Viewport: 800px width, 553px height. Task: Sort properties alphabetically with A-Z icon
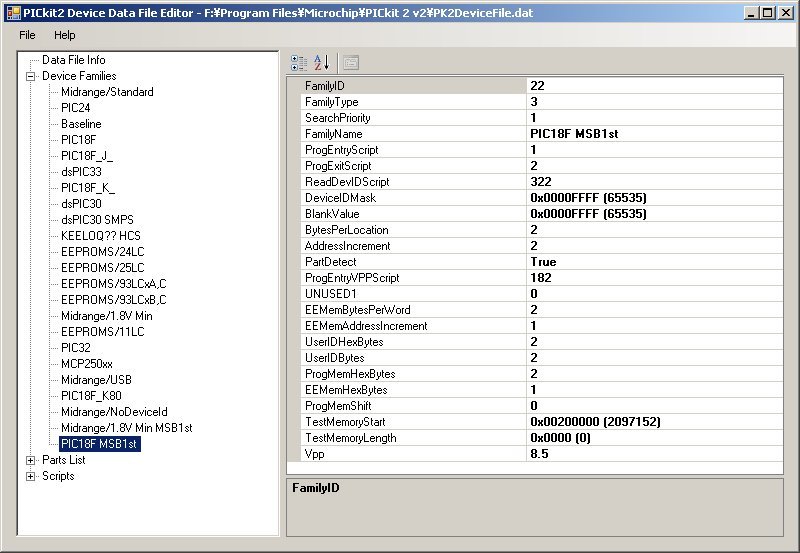click(x=322, y=63)
